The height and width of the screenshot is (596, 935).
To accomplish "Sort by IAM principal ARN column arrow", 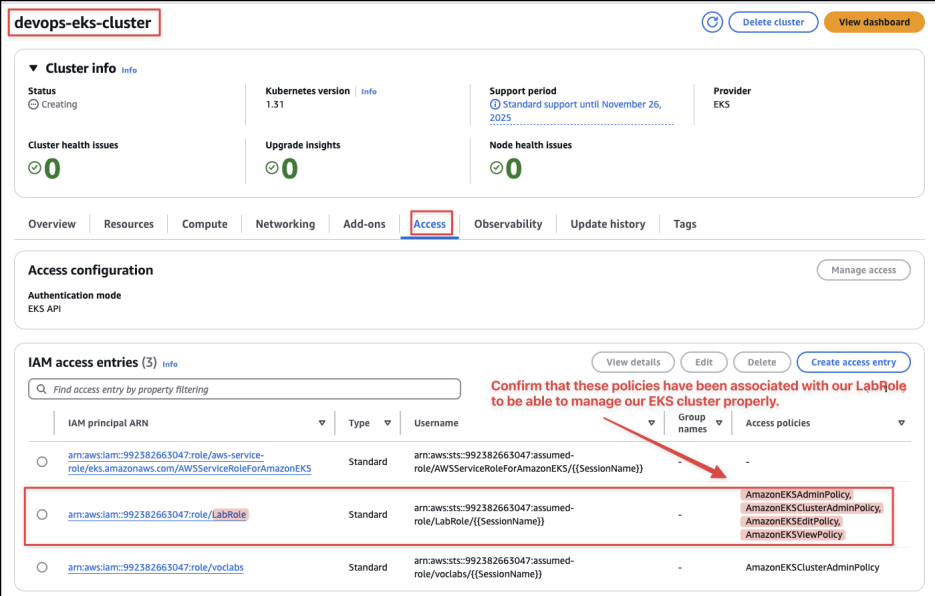I will click(322, 423).
